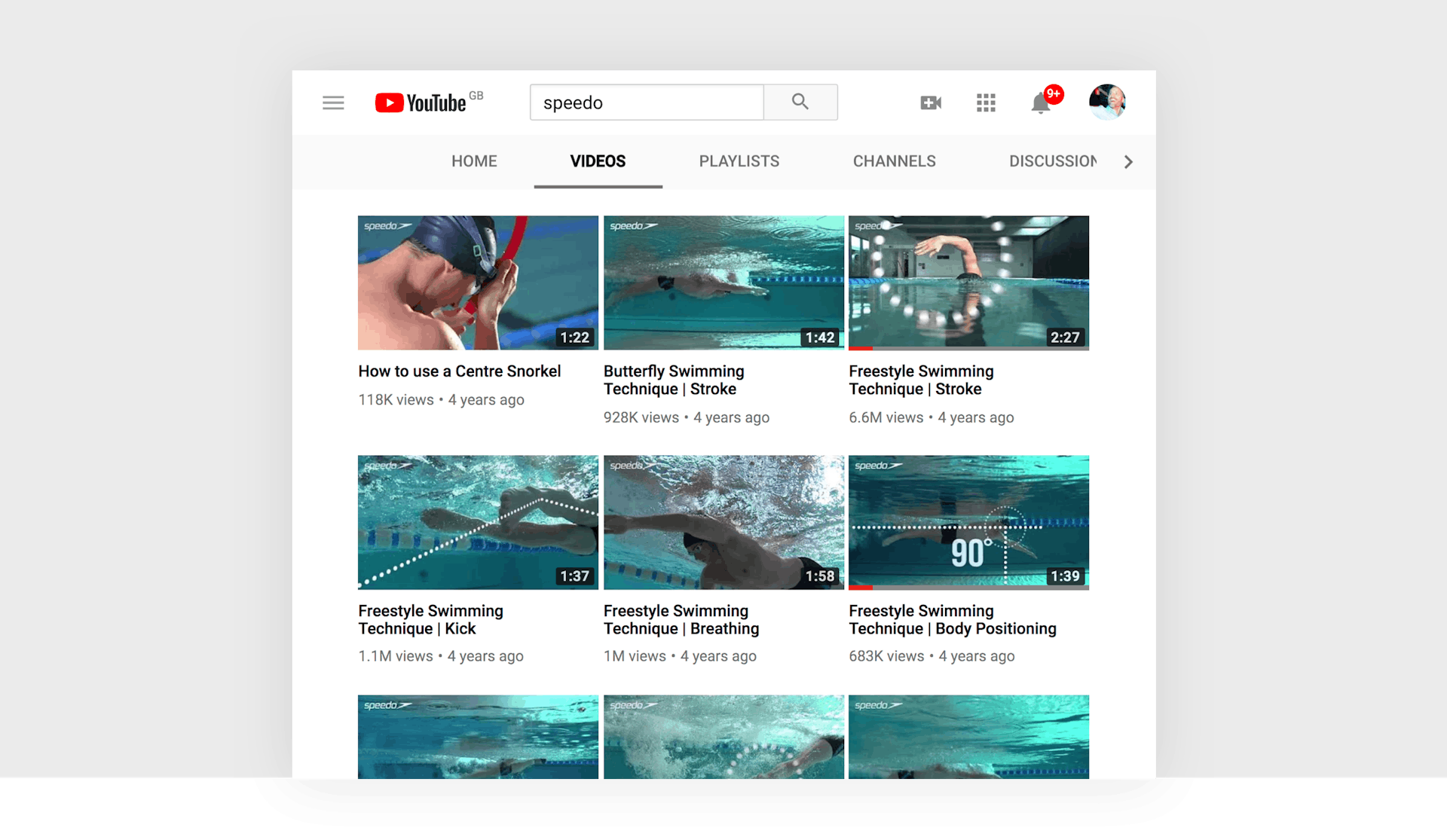Click the create video camera icon
Image resolution: width=1447 pixels, height=840 pixels.
(931, 102)
